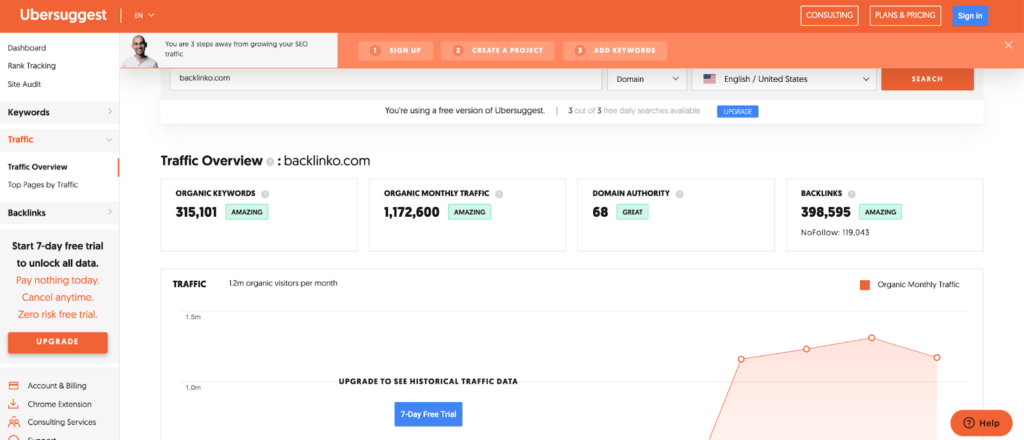This screenshot has width=1024, height=440.
Task: Open the Domain type dropdown
Action: pos(646,79)
